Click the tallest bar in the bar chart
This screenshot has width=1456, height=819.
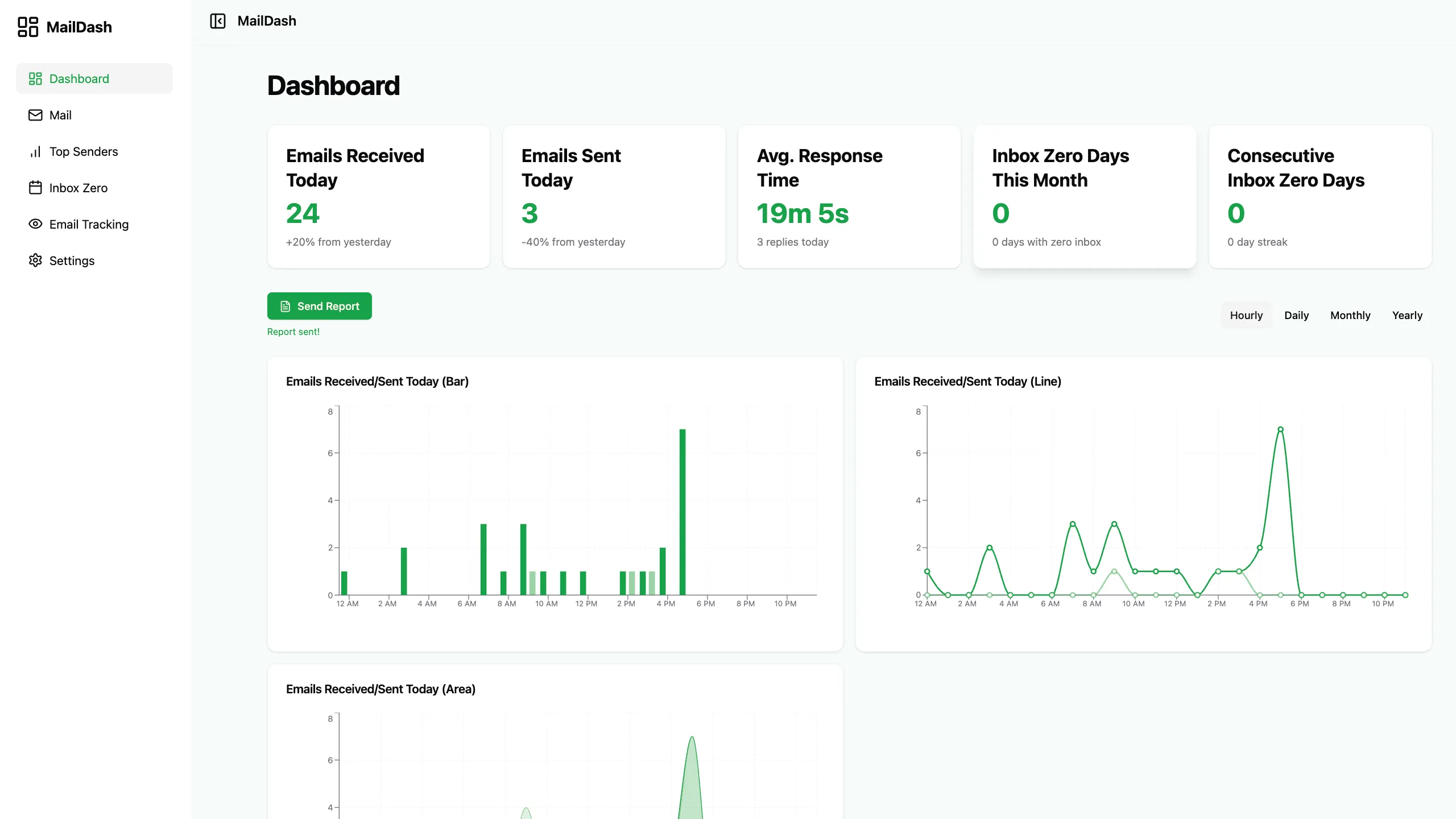coord(682,512)
